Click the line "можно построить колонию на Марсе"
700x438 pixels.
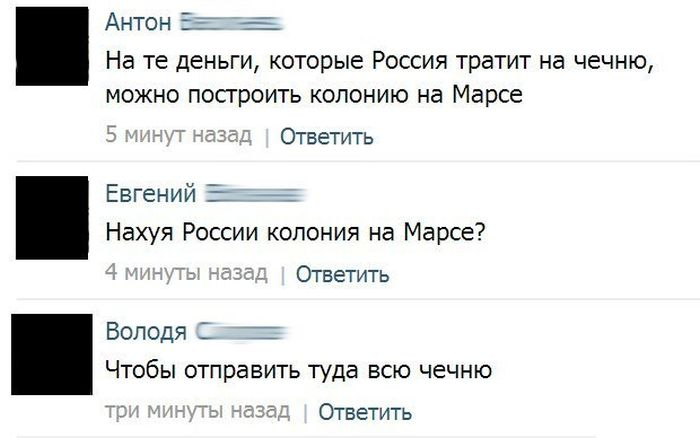(x=315, y=96)
